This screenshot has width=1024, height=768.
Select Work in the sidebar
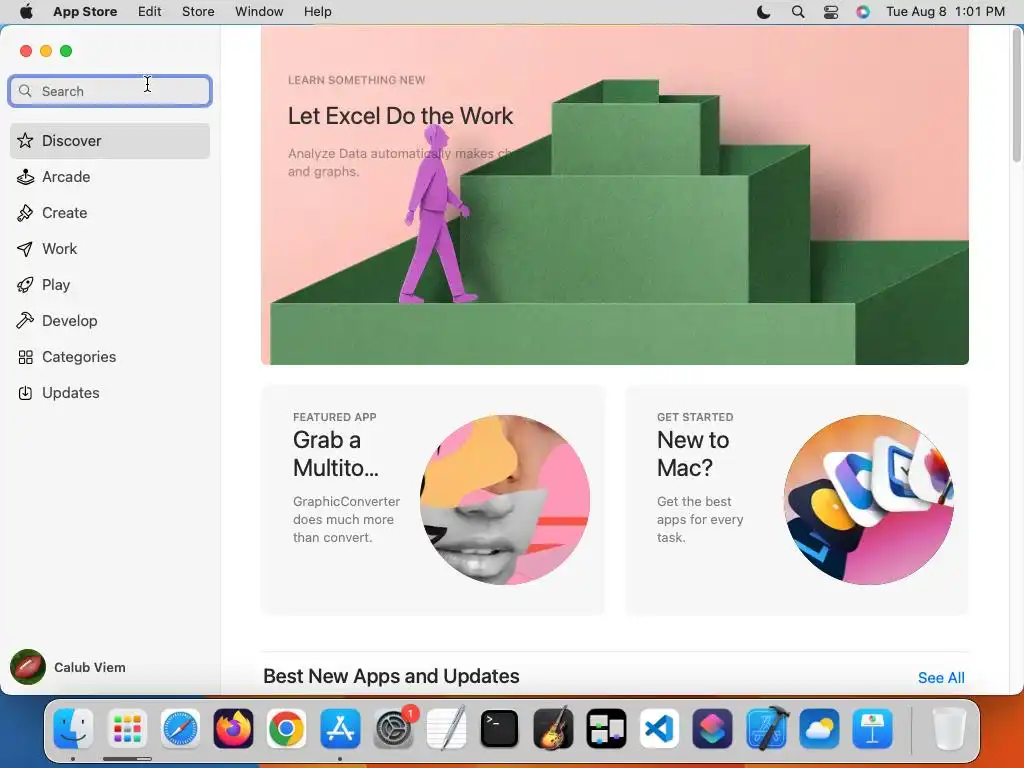[110, 249]
